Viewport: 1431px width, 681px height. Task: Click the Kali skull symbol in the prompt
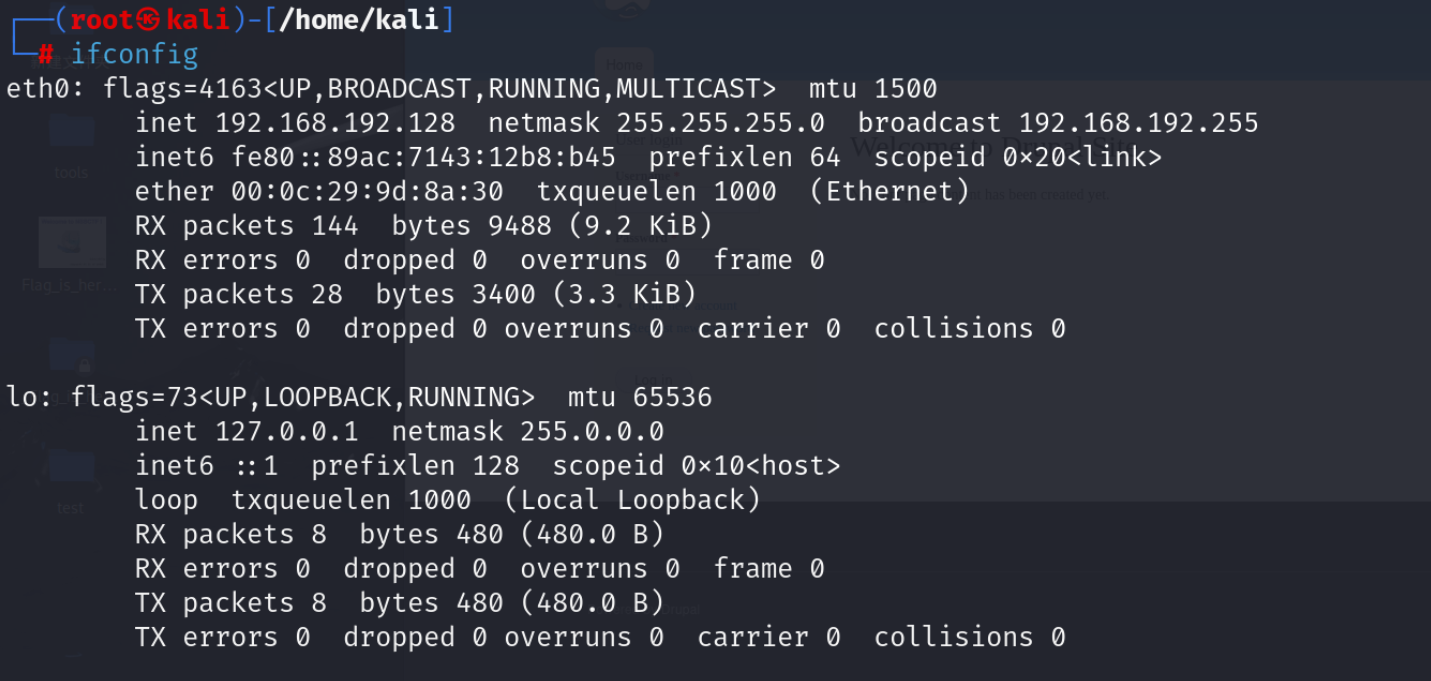pos(149,19)
